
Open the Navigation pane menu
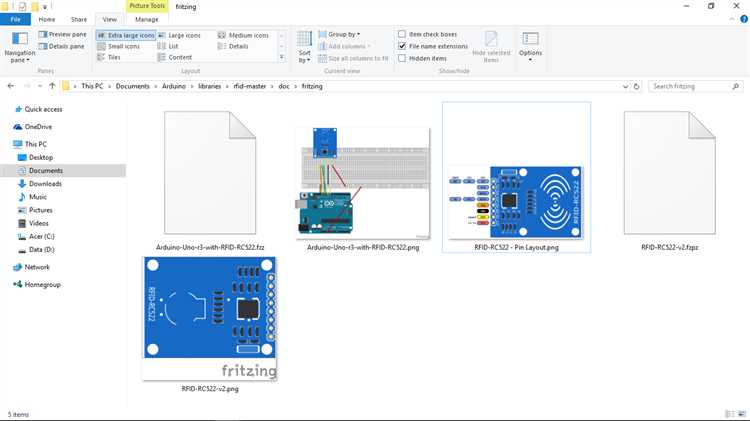20,47
